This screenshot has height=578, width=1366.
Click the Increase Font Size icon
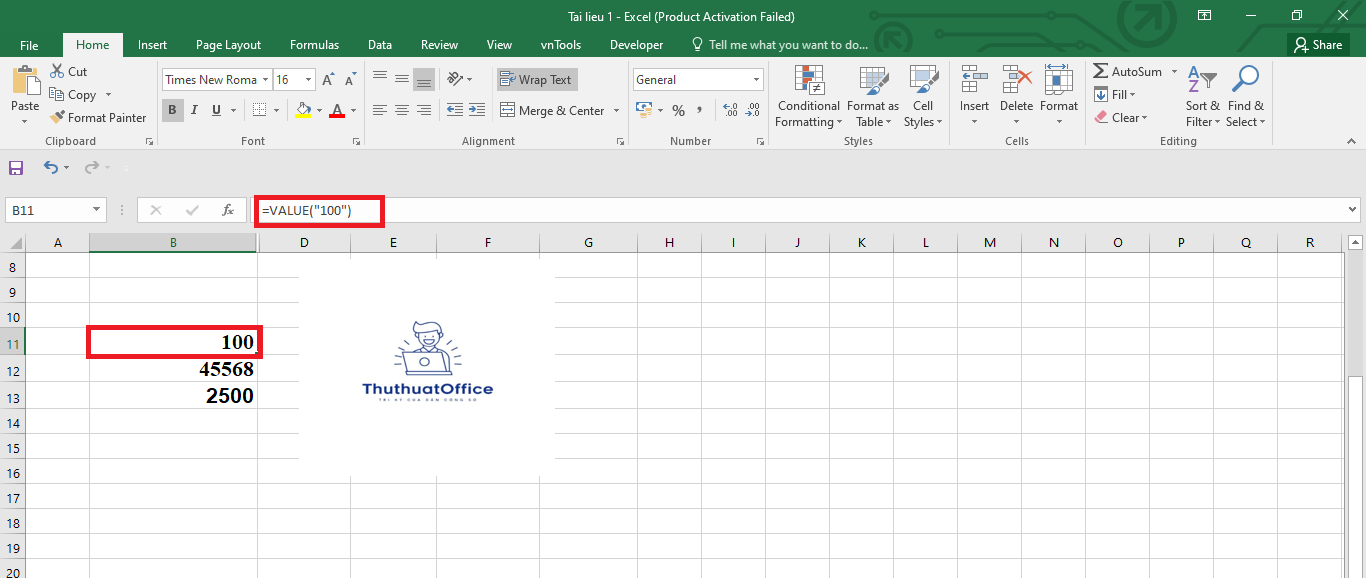point(328,80)
